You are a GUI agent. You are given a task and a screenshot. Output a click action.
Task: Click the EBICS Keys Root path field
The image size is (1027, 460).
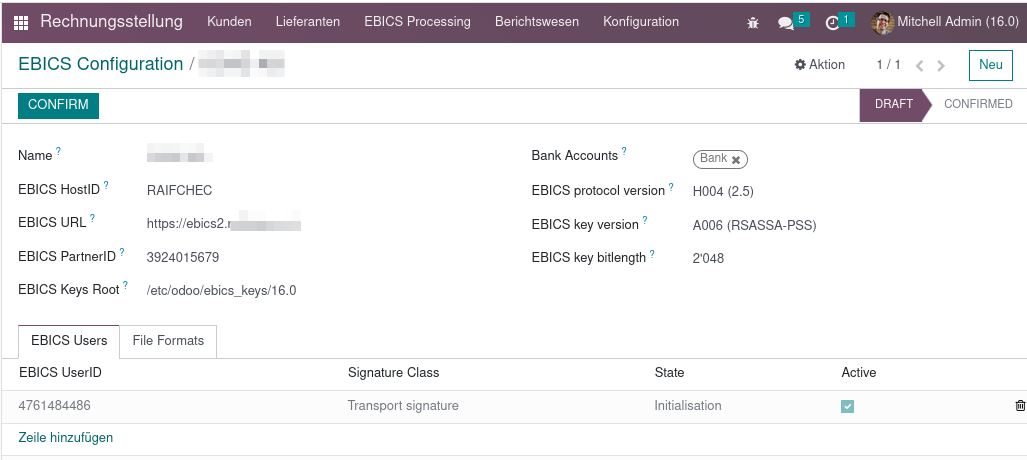click(221, 290)
